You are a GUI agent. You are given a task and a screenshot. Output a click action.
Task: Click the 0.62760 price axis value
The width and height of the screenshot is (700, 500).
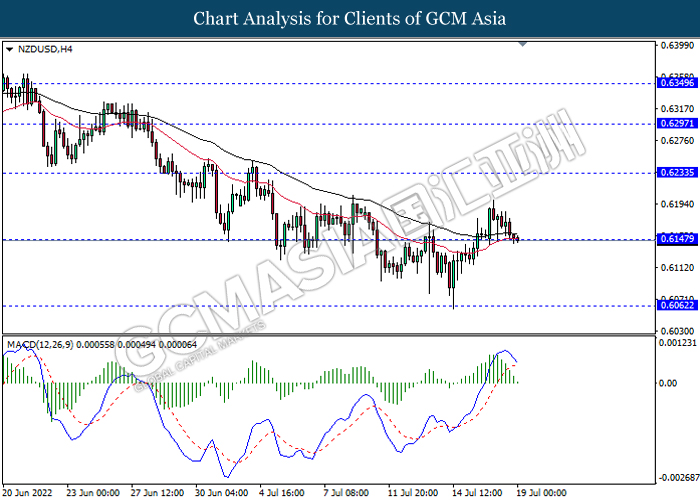click(x=677, y=141)
